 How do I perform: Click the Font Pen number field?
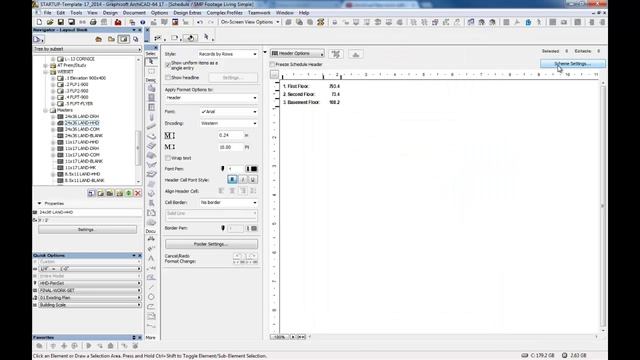point(236,169)
